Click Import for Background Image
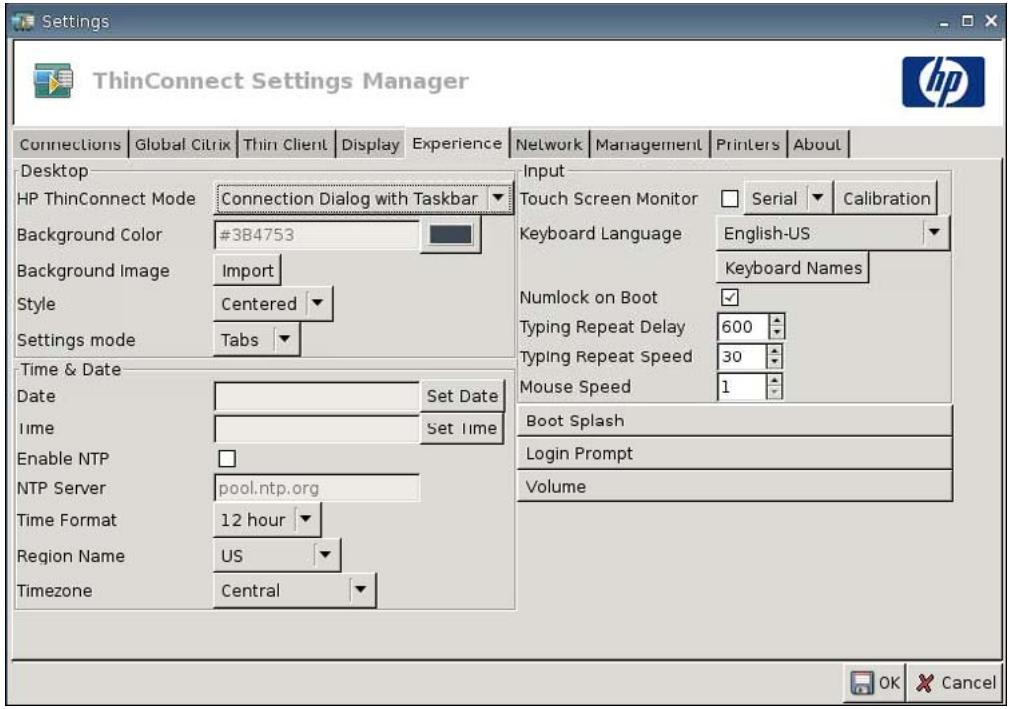 [247, 271]
